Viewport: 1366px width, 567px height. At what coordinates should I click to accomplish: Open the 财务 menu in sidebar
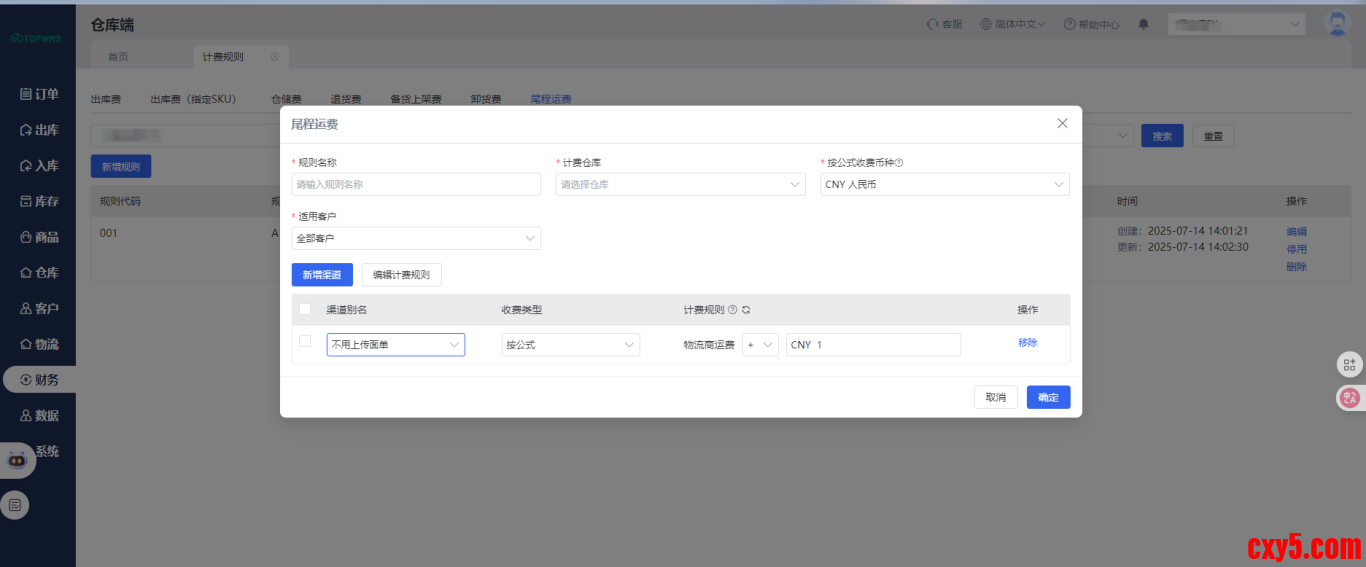tap(40, 380)
